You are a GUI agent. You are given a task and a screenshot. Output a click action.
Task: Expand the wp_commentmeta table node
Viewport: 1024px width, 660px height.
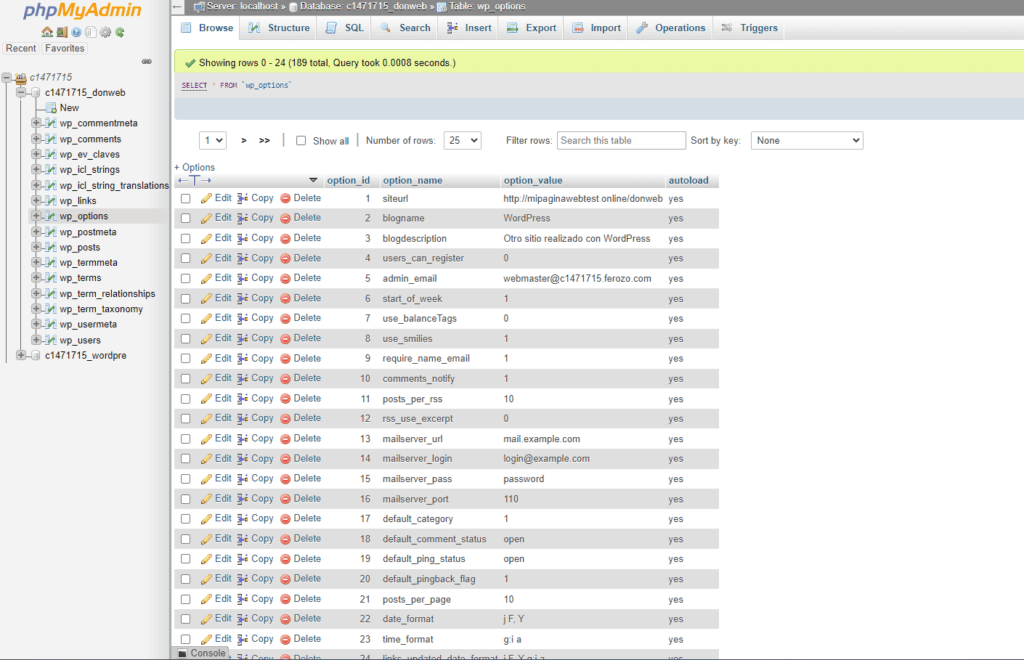tap(37, 123)
